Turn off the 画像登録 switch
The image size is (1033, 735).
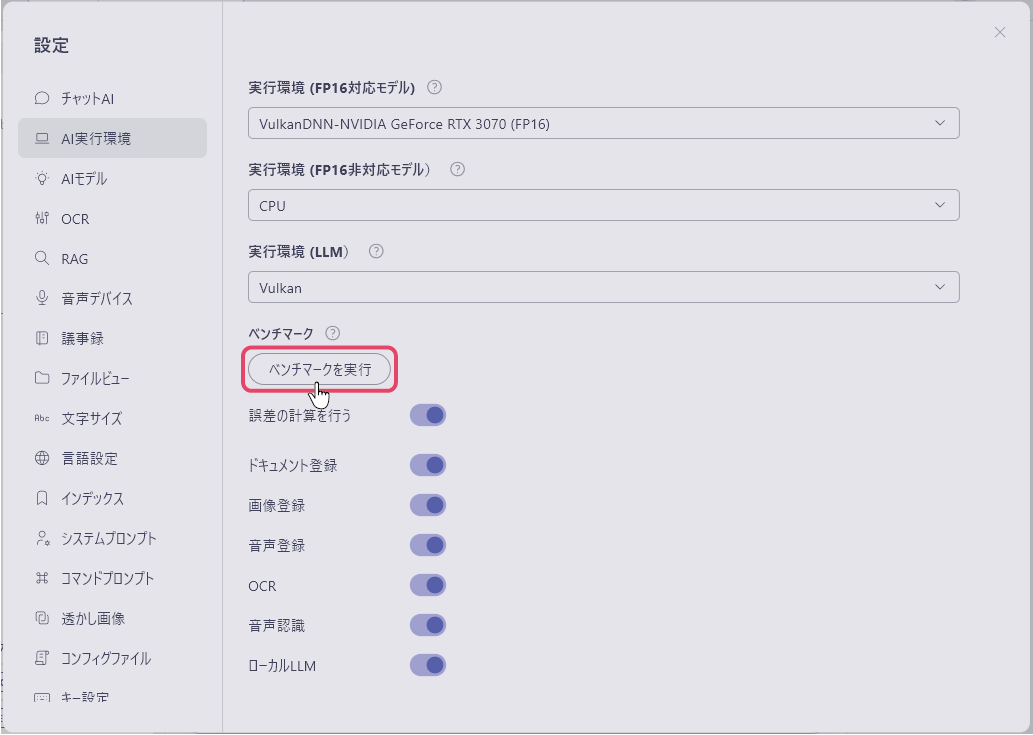point(427,504)
